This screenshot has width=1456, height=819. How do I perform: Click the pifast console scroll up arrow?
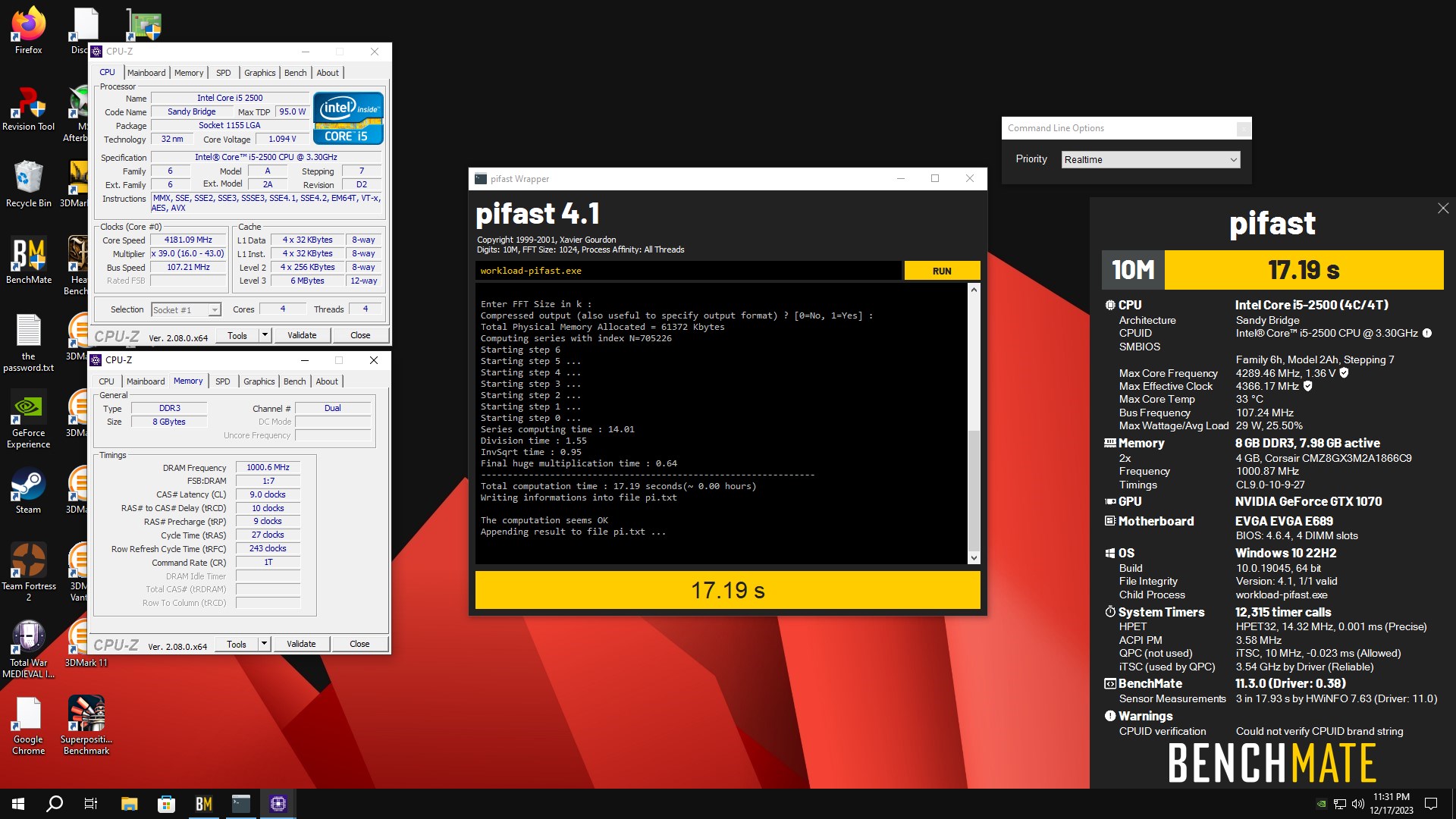coord(974,290)
